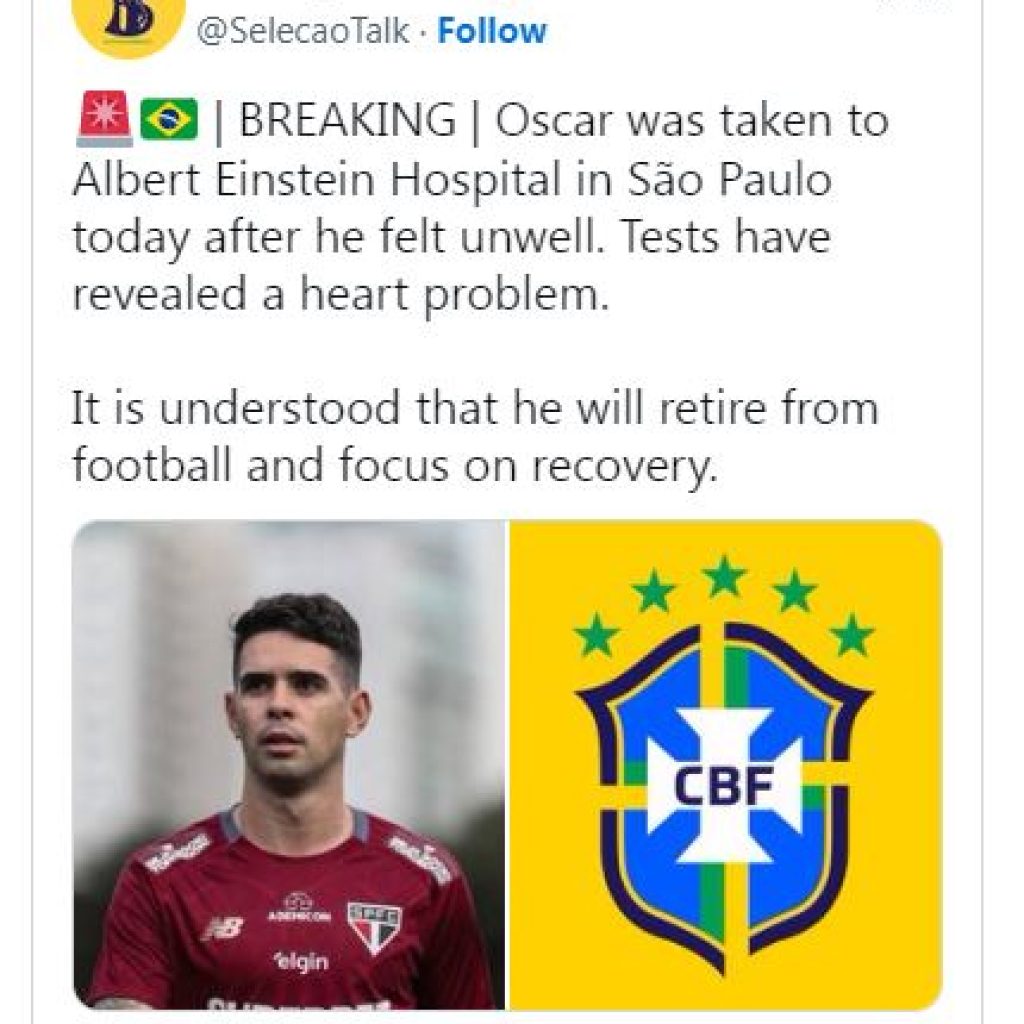Click the rightmost green star above crest
Screen dimensions: 1024x1024
(x=851, y=634)
